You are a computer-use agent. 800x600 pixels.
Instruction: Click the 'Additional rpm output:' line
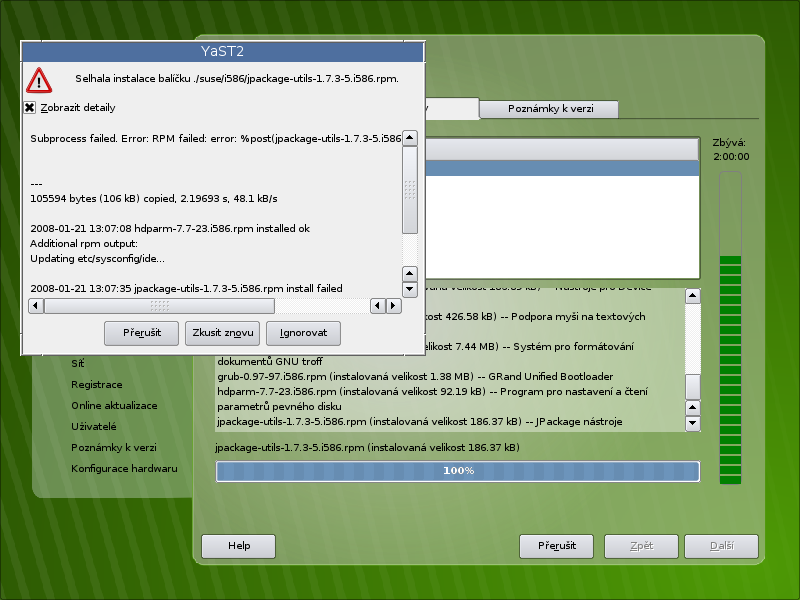click(x=84, y=243)
